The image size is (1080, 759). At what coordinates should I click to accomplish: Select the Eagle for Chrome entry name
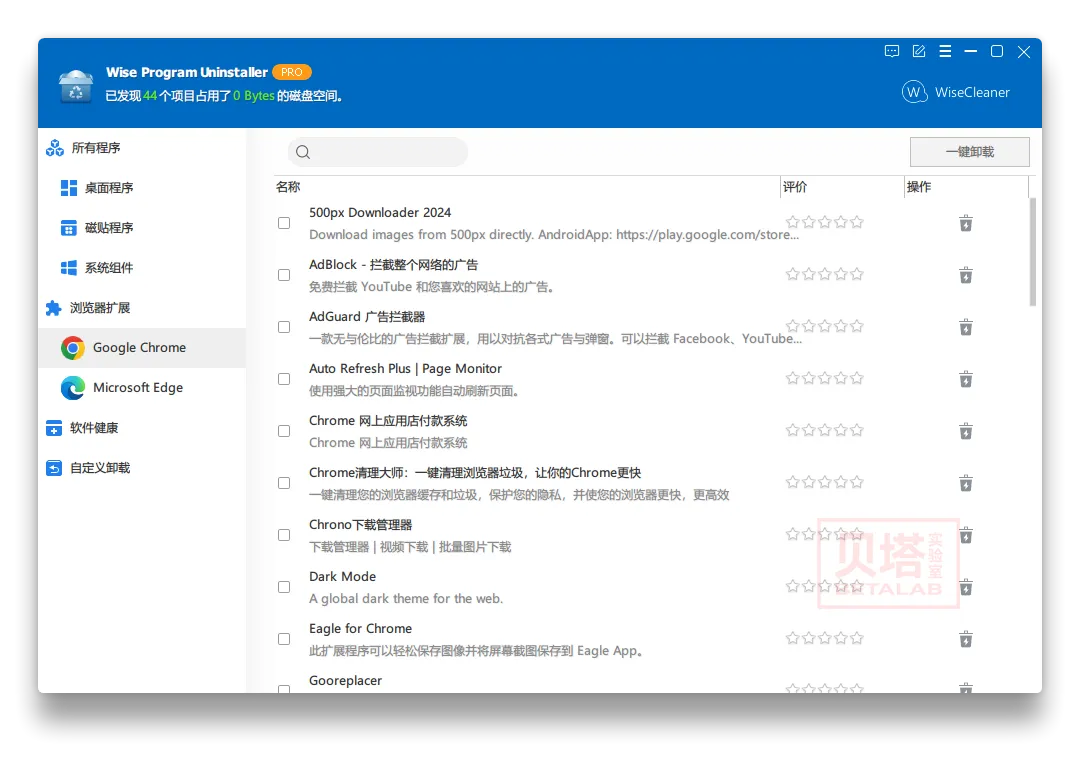pos(360,629)
